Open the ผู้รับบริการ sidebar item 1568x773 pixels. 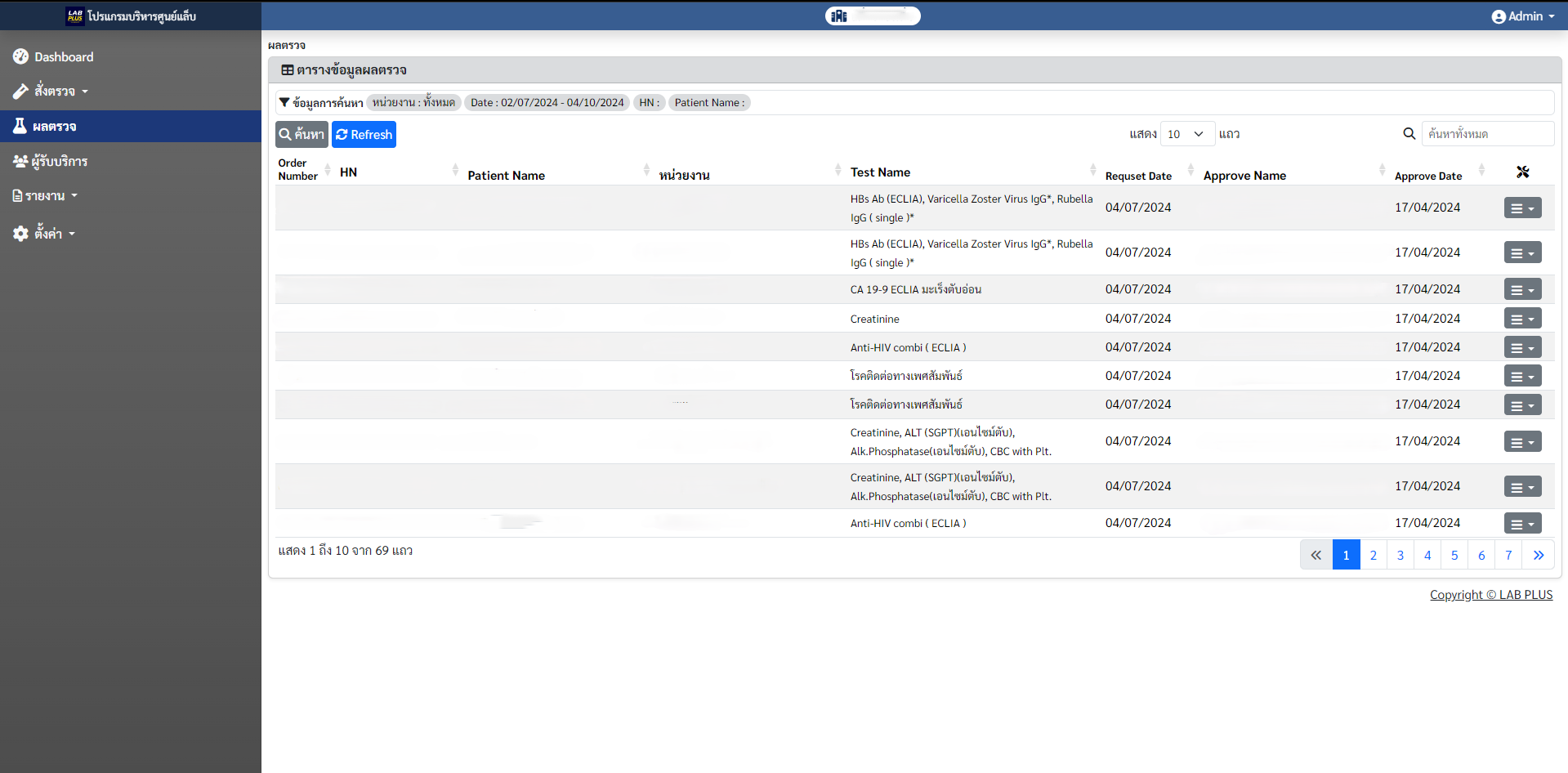[59, 162]
